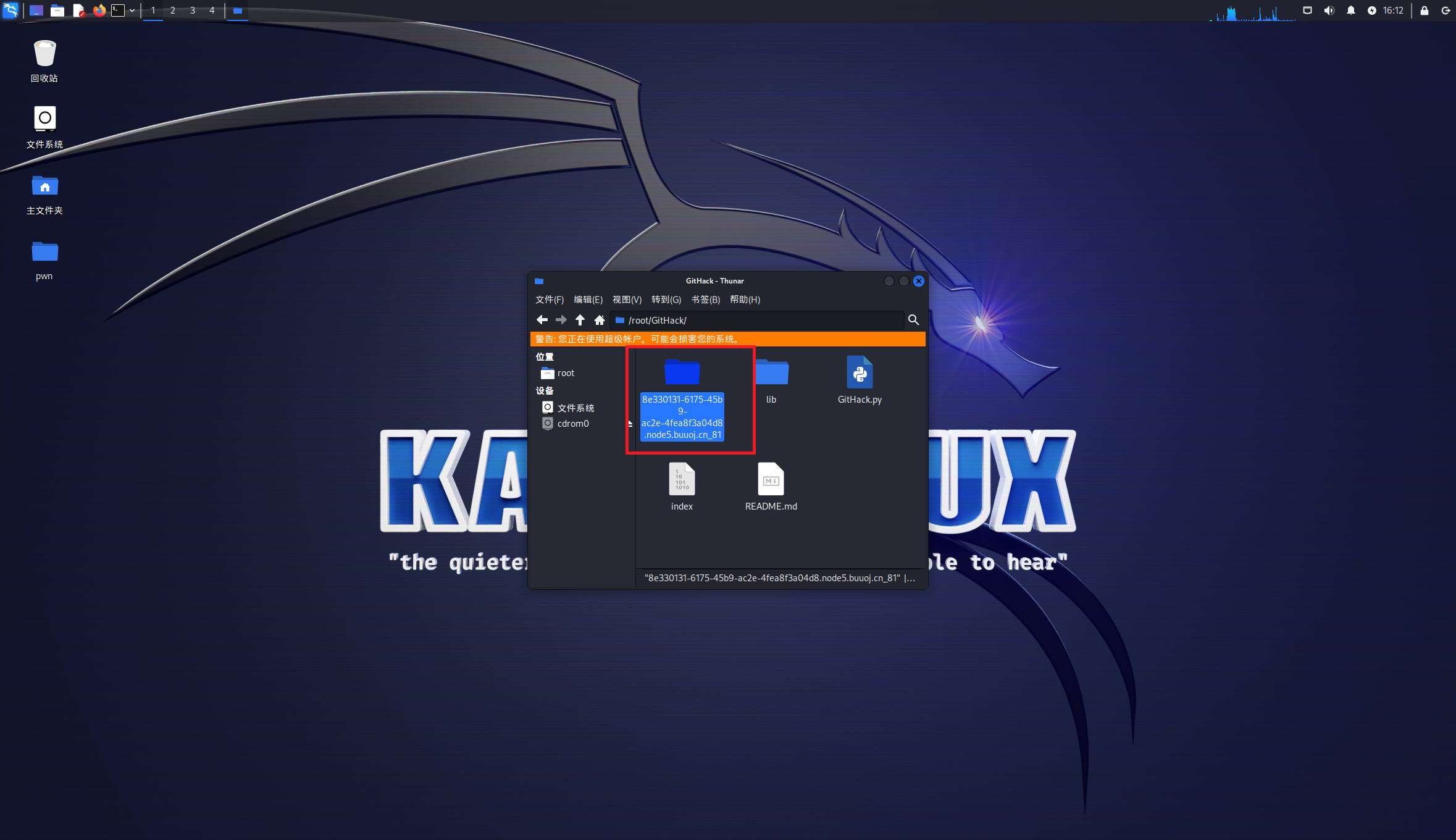Open the 帮助(H) menu

[x=745, y=300]
